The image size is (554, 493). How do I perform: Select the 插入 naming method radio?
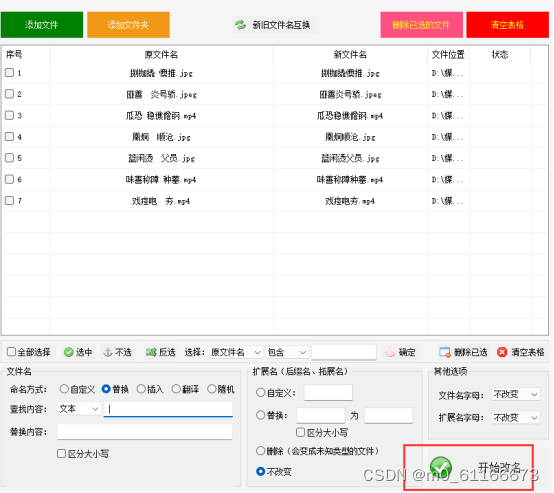(x=141, y=389)
